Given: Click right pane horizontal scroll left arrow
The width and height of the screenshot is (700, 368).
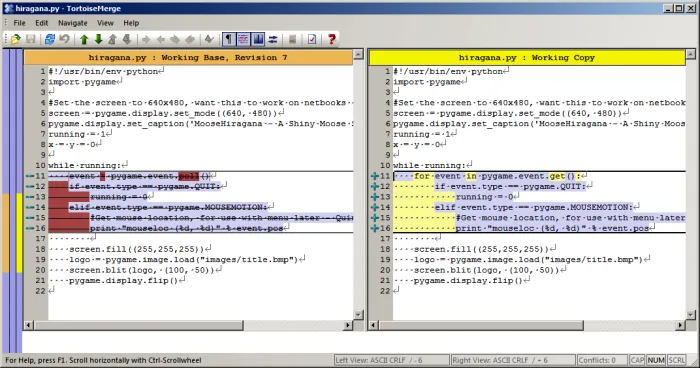Looking at the screenshot, I should [x=374, y=326].
